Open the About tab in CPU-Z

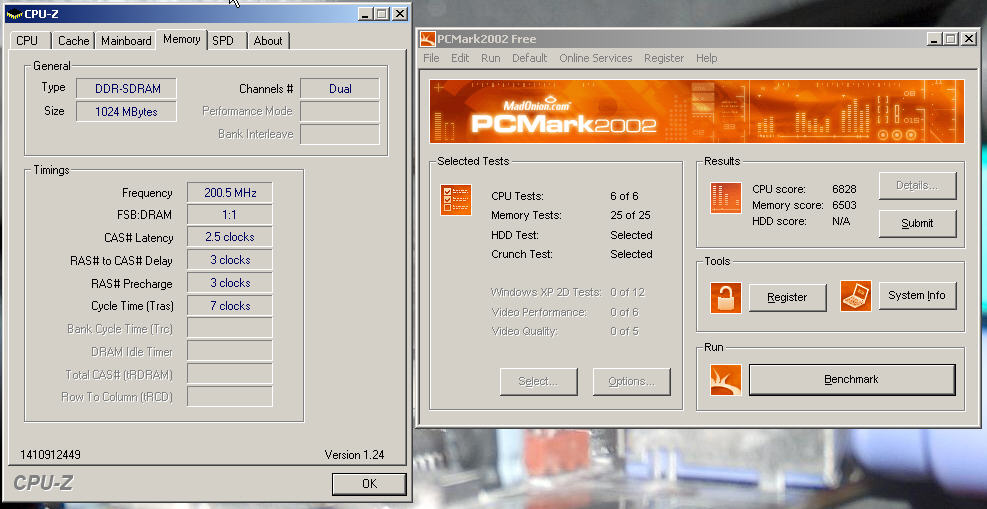(268, 41)
